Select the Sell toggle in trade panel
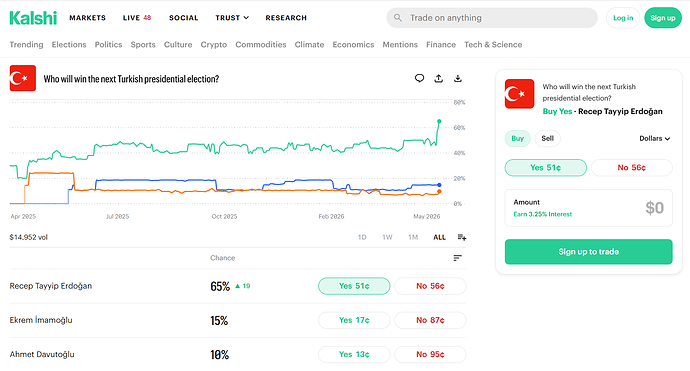Image resolution: width=690 pixels, height=371 pixels. [547, 138]
